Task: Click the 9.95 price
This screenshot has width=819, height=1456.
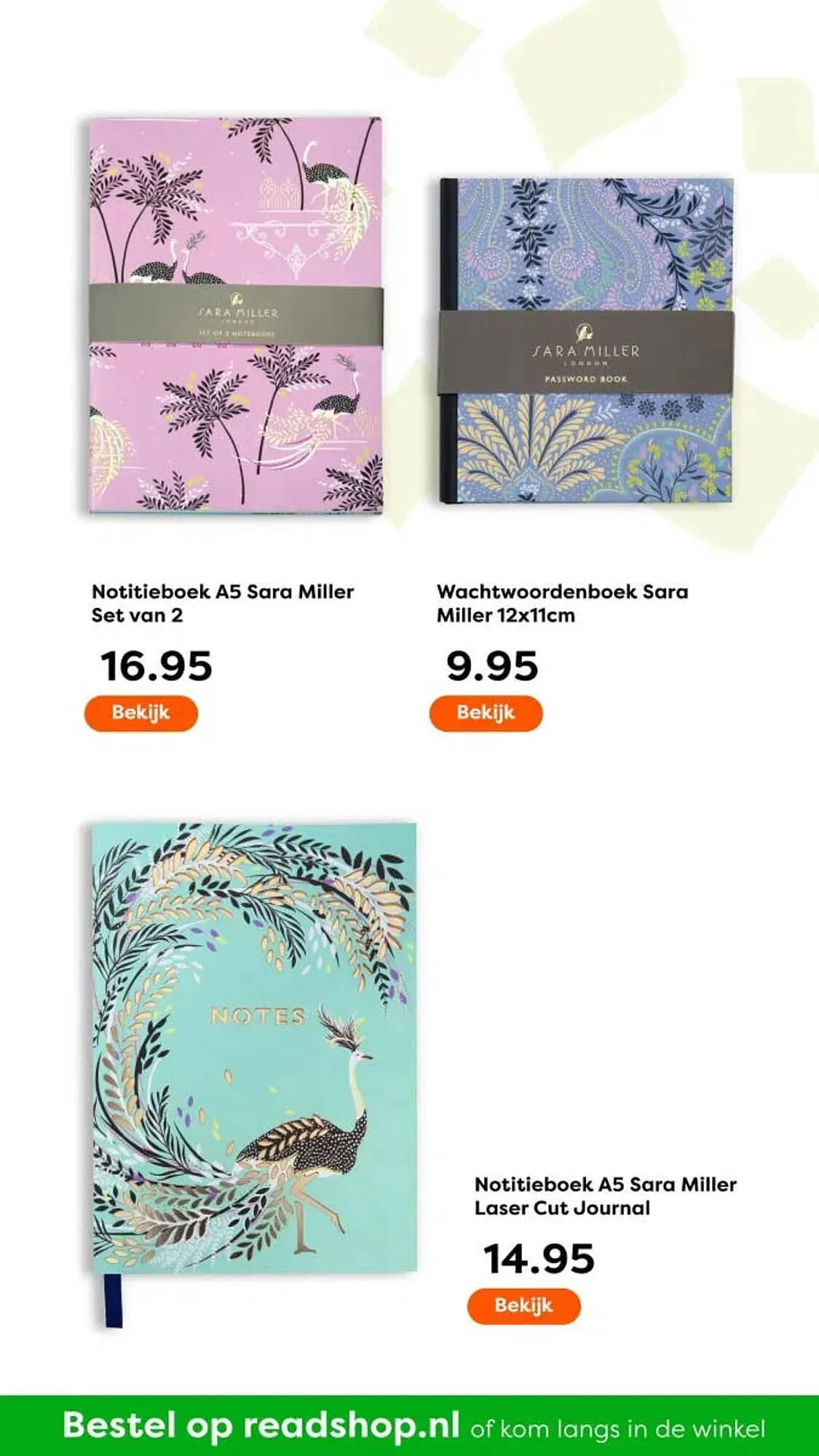Action: pos(492,666)
